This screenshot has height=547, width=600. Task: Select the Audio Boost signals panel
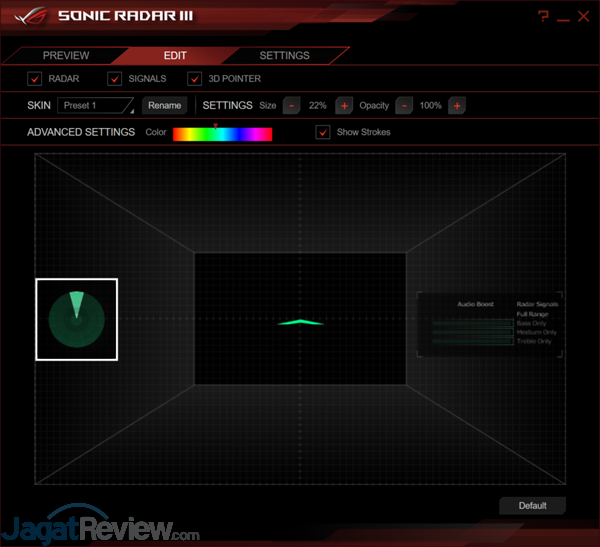tap(489, 324)
